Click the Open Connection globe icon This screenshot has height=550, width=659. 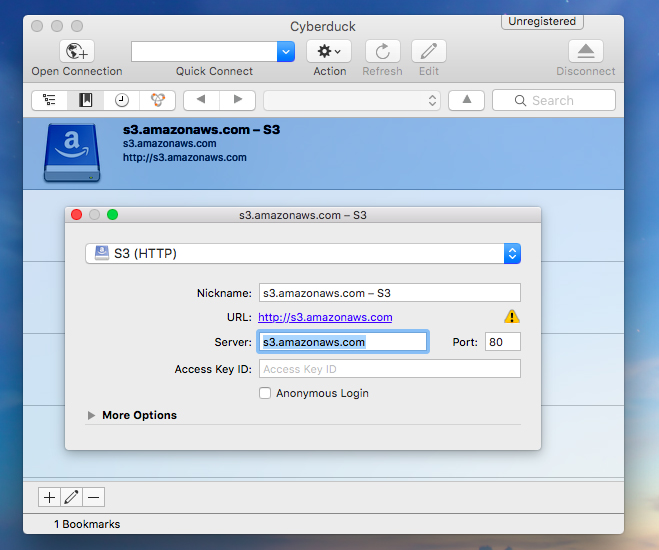76,52
